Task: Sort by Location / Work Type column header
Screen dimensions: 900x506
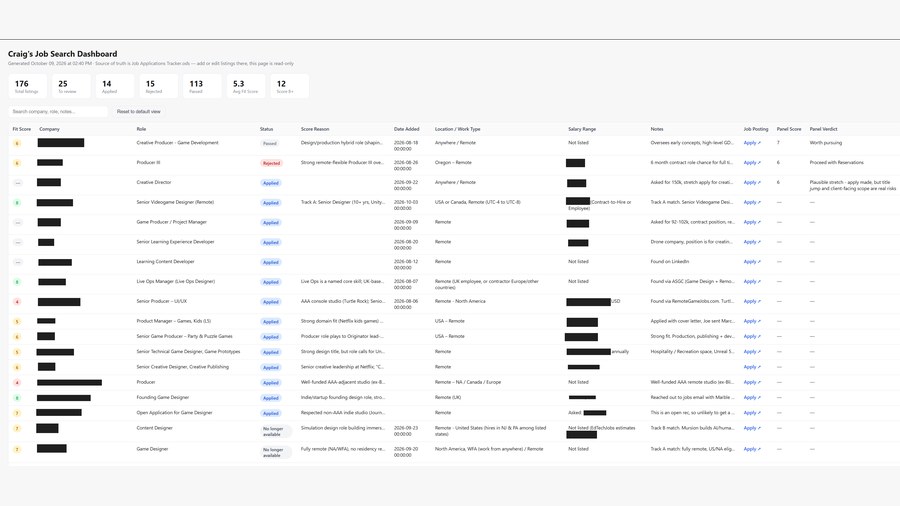Action: [x=457, y=129]
